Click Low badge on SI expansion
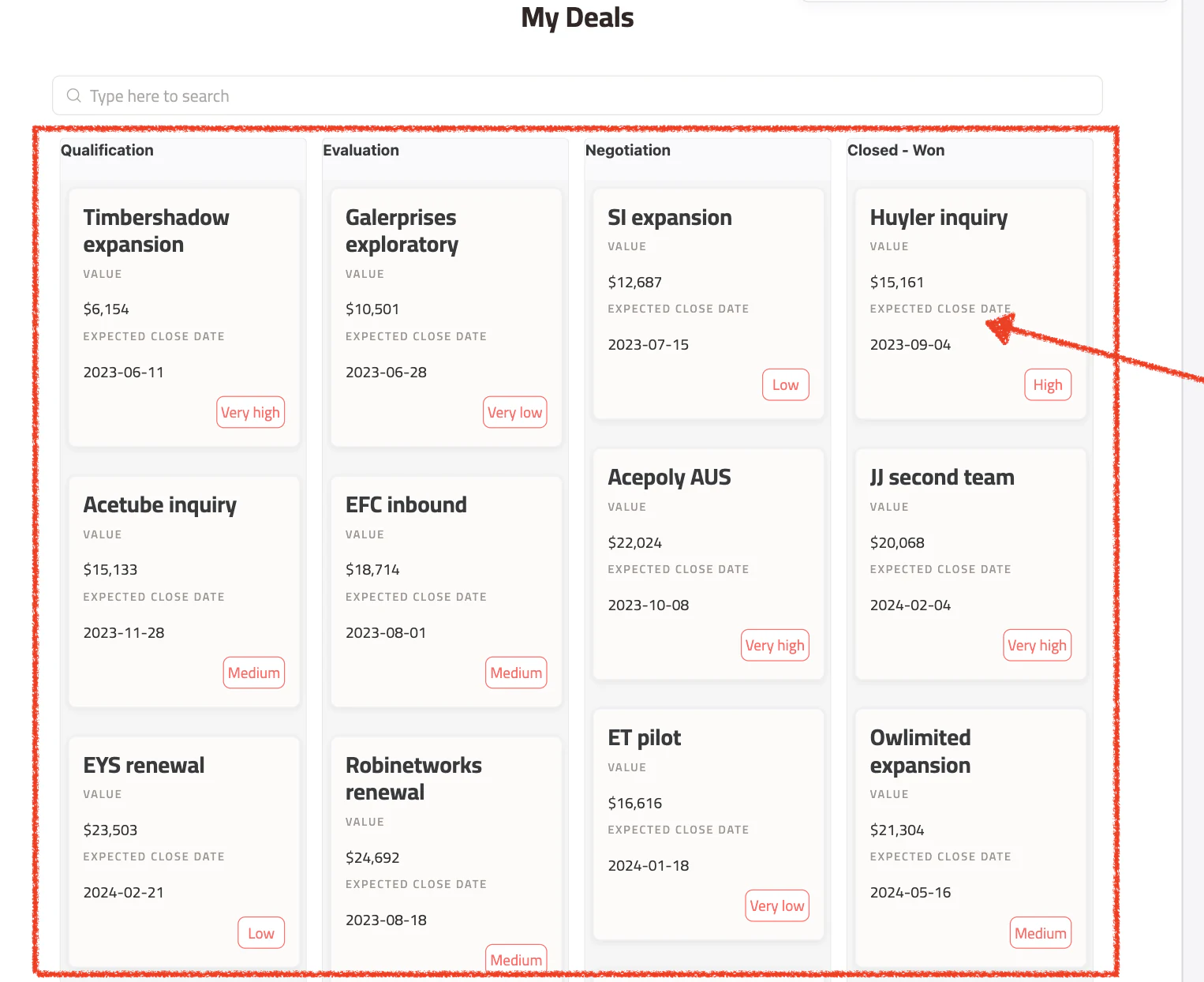1204x982 pixels. click(786, 384)
